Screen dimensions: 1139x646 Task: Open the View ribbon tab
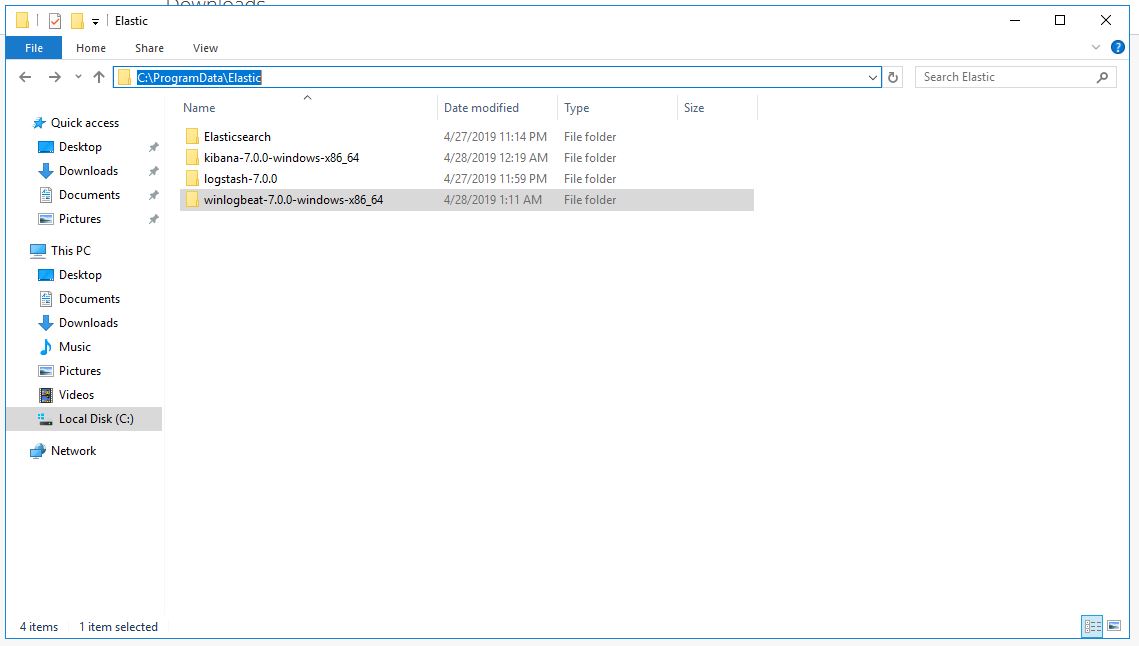(205, 48)
